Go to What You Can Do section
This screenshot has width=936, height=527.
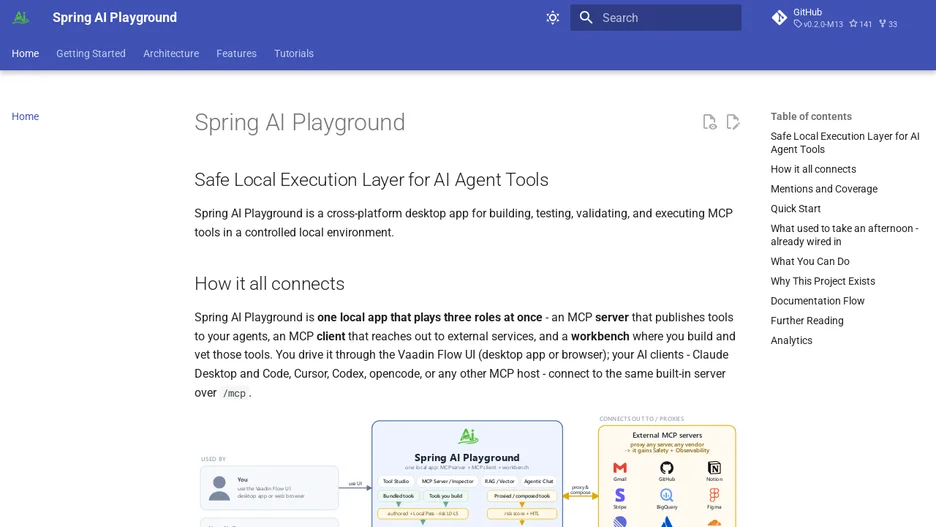coord(809,261)
